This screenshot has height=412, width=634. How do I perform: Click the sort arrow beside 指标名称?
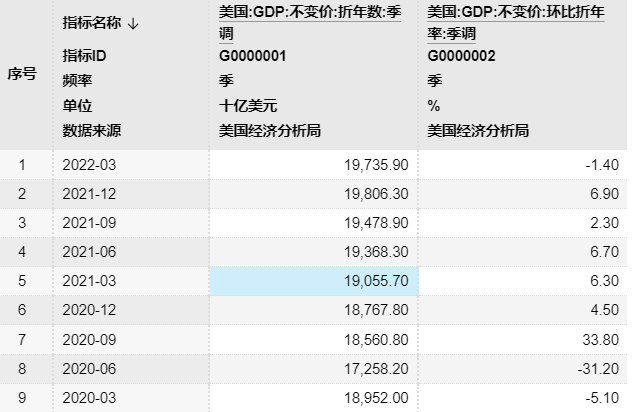pyautogui.click(x=133, y=25)
